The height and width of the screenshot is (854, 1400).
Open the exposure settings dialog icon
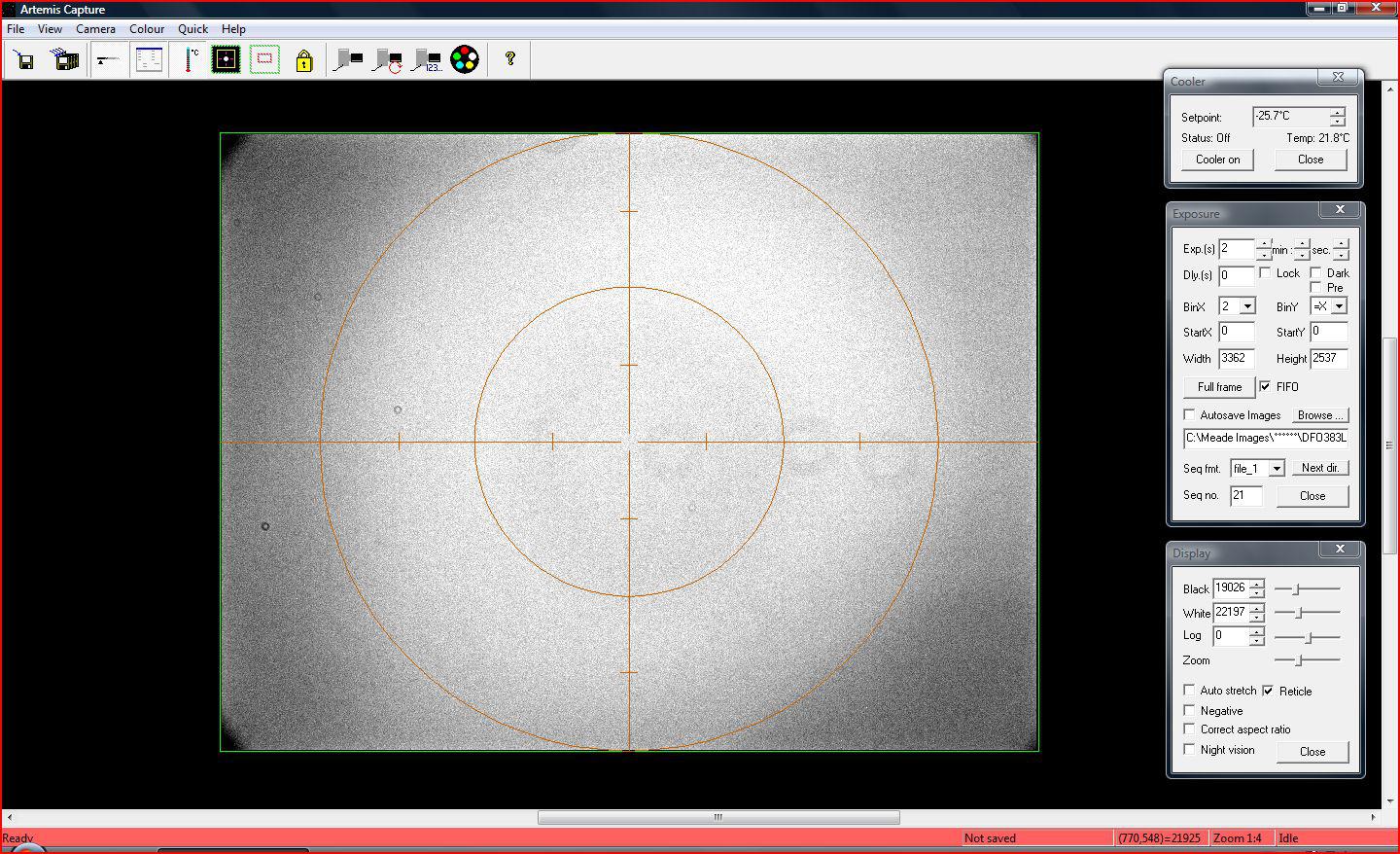pos(149,60)
